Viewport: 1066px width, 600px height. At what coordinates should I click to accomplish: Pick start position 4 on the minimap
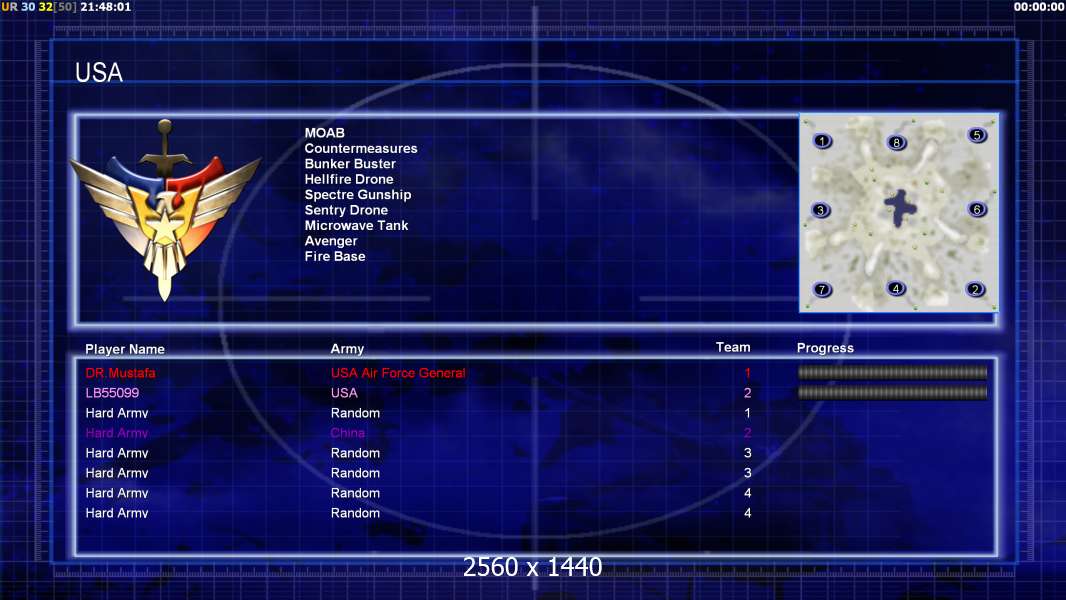pos(896,288)
